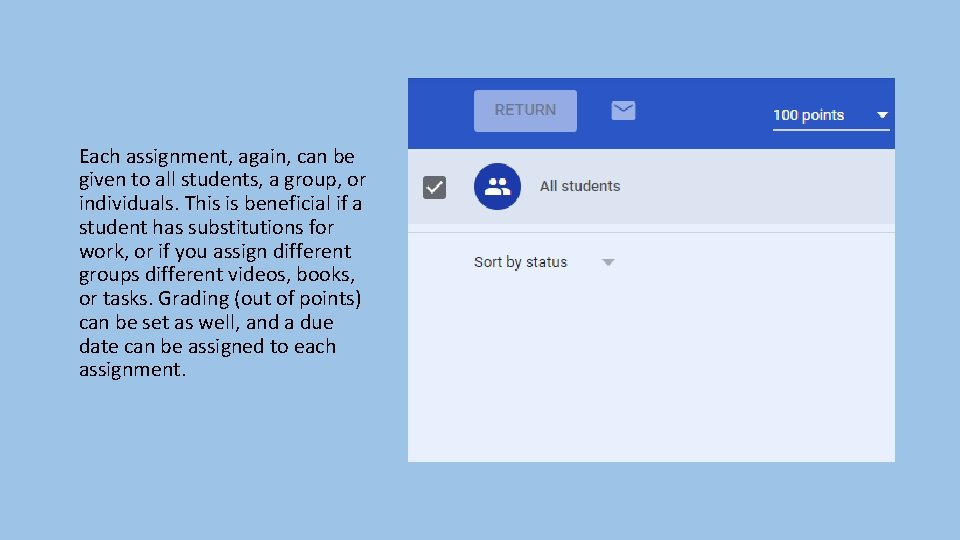This screenshot has width=960, height=540.
Task: Expand the Sort by status dropdown
Action: pos(544,262)
